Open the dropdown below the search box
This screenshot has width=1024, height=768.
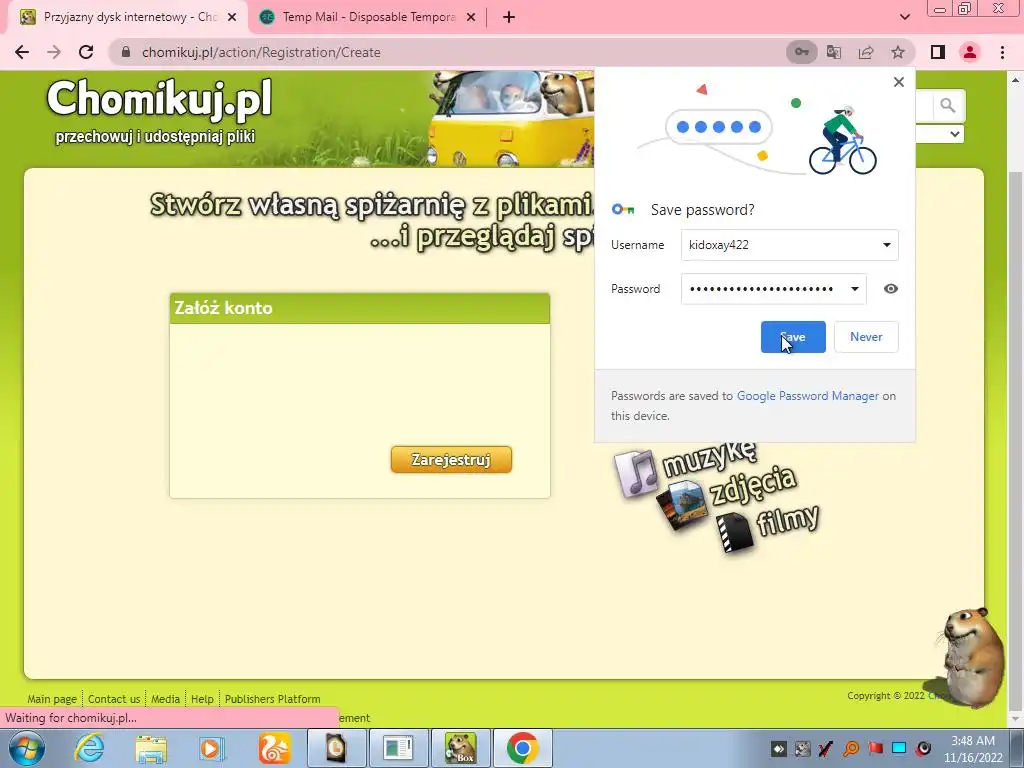click(x=940, y=134)
